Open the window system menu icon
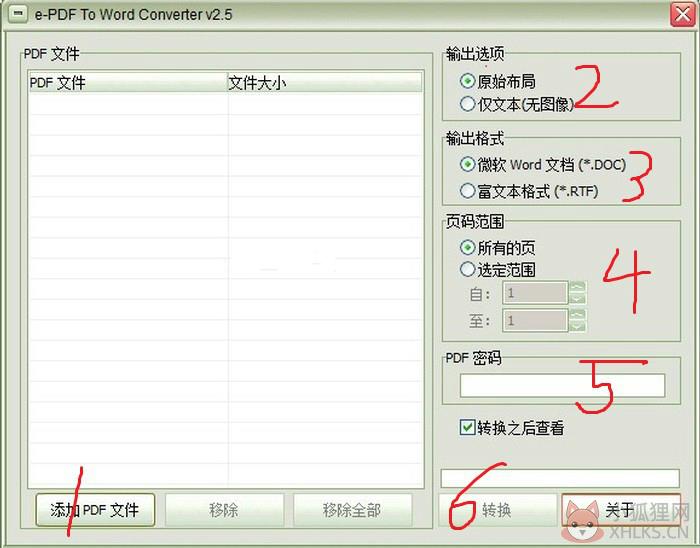700x548 pixels. [x=18, y=14]
